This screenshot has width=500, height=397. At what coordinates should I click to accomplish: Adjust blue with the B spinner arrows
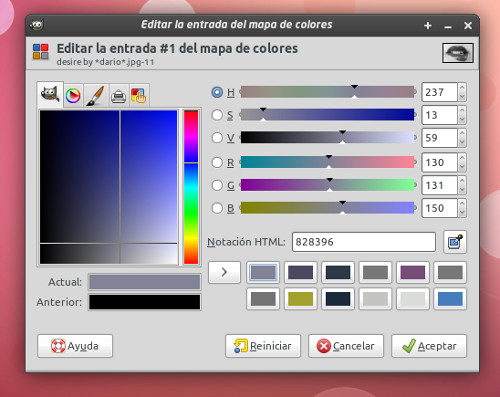point(462,208)
